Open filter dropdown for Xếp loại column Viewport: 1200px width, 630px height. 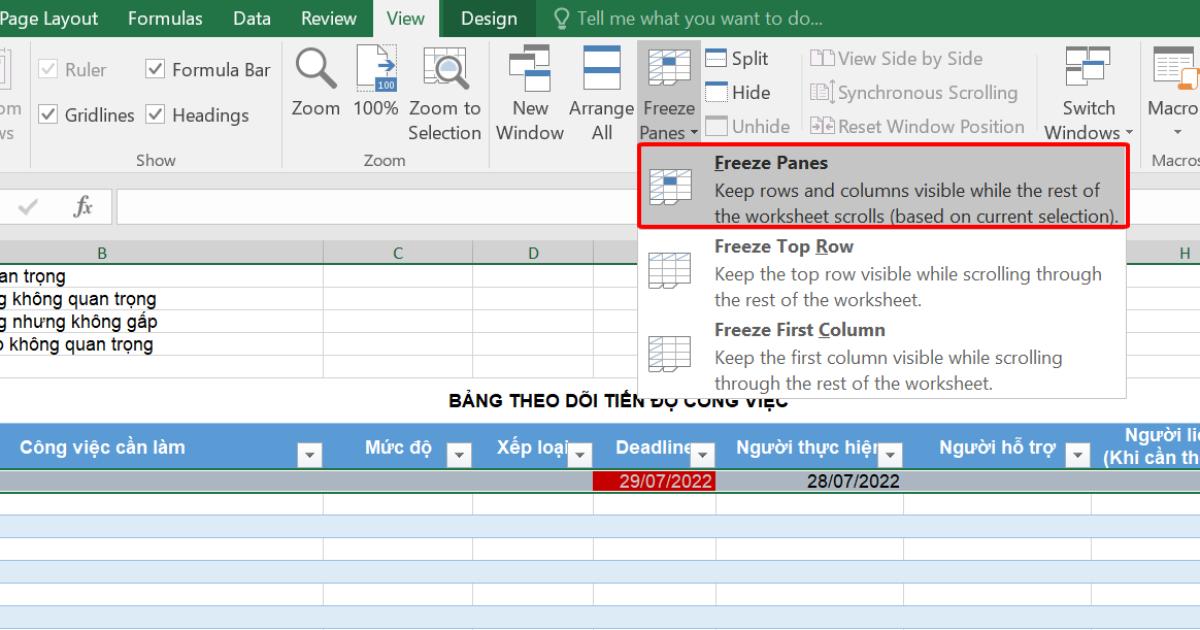(580, 455)
